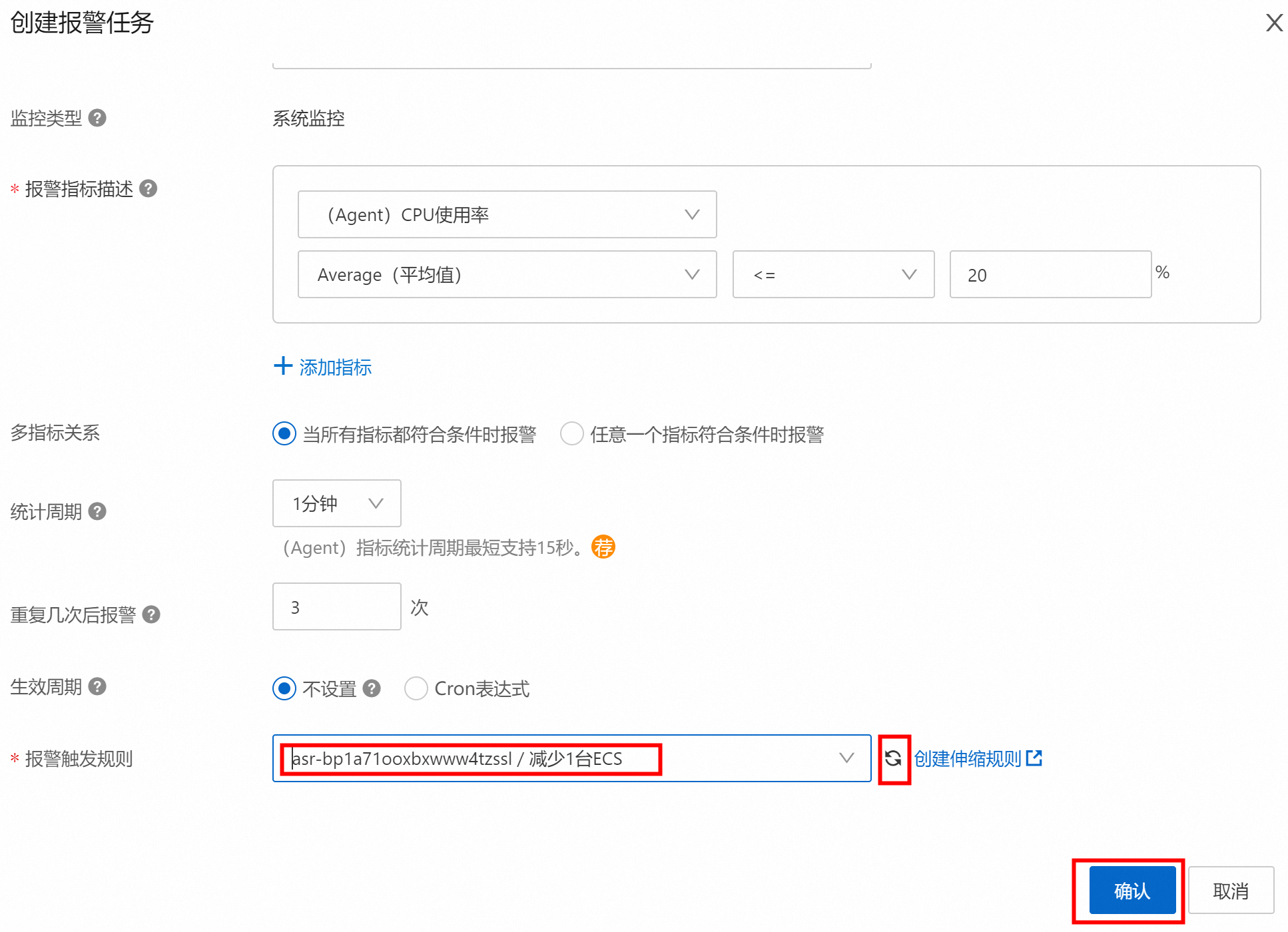1288x932 pixels.
Task: Click refresh icon beside trigger rule dropdown
Action: tap(893, 758)
